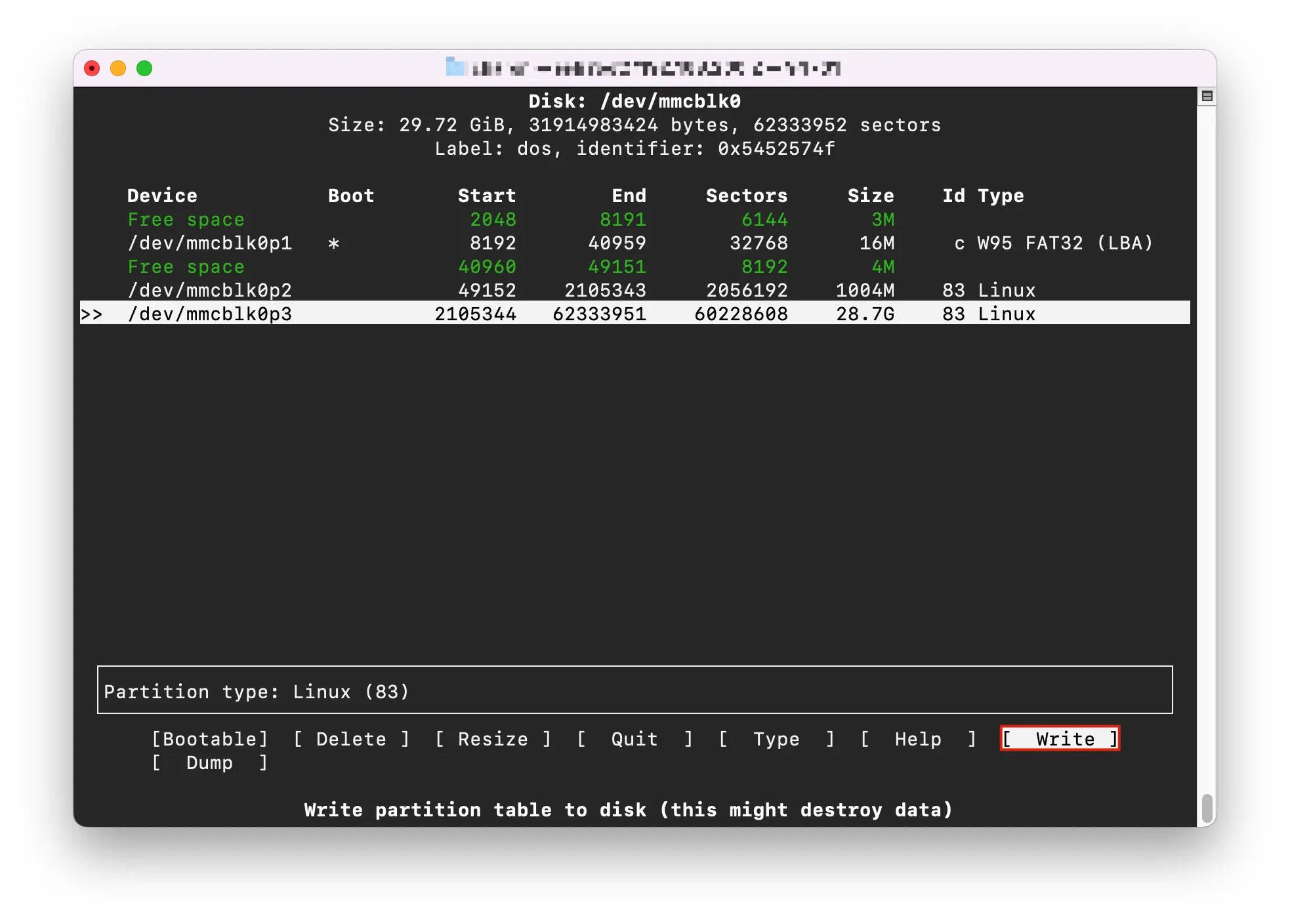Click the 1004M size value
Image resolution: width=1290 pixels, height=924 pixels.
tap(865, 290)
